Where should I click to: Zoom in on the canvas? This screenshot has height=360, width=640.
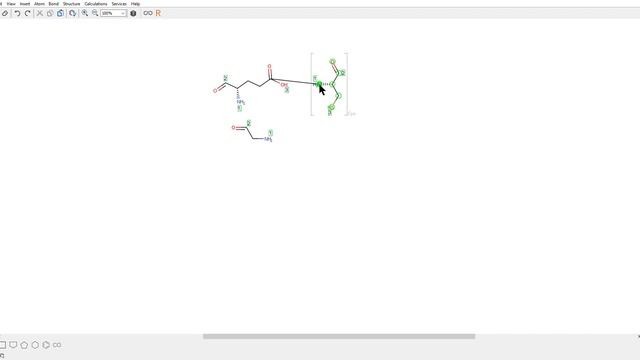pyautogui.click(x=84, y=13)
